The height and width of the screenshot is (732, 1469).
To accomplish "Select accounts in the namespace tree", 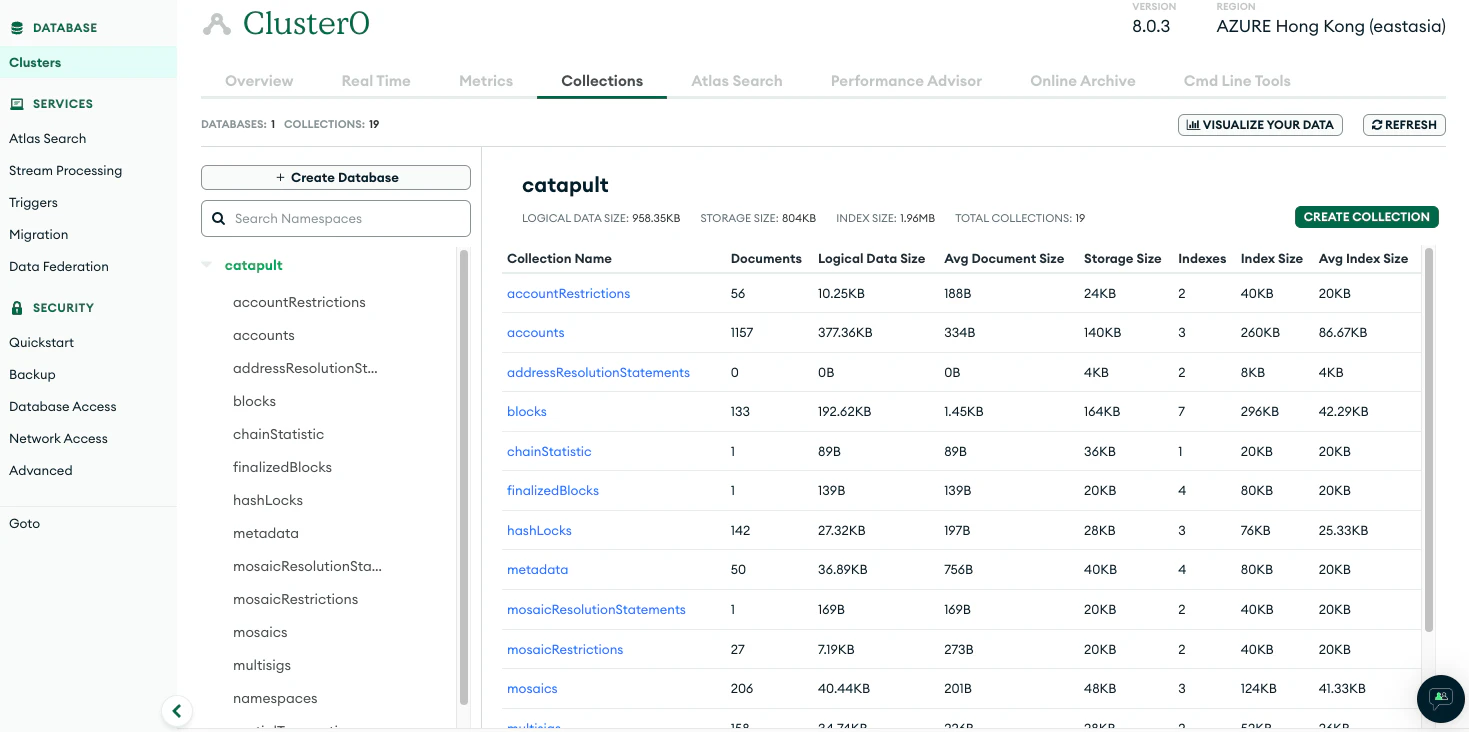I will click(264, 336).
